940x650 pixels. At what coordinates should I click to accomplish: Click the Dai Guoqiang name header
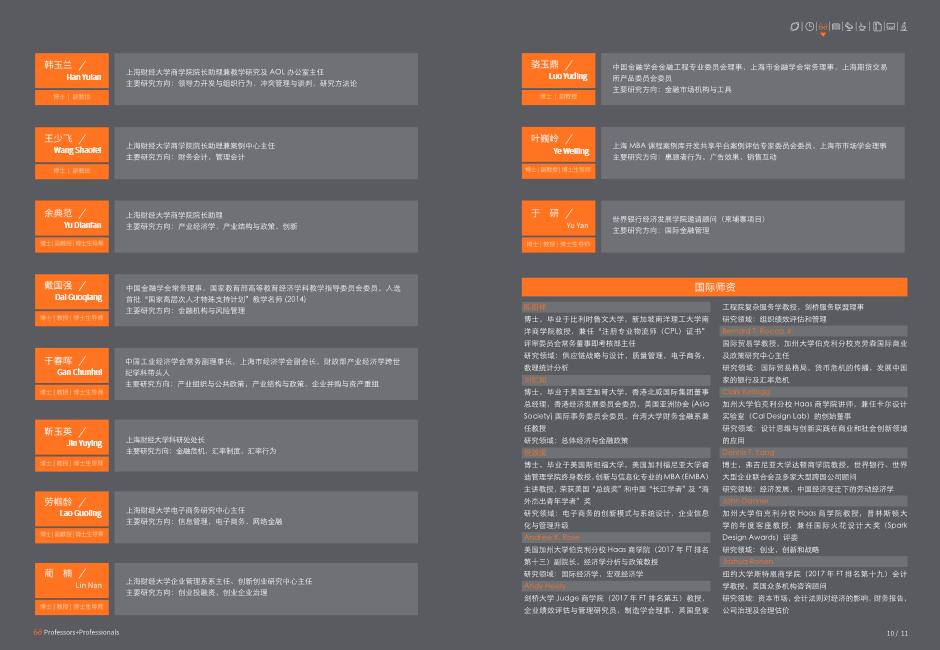pyautogui.click(x=71, y=291)
